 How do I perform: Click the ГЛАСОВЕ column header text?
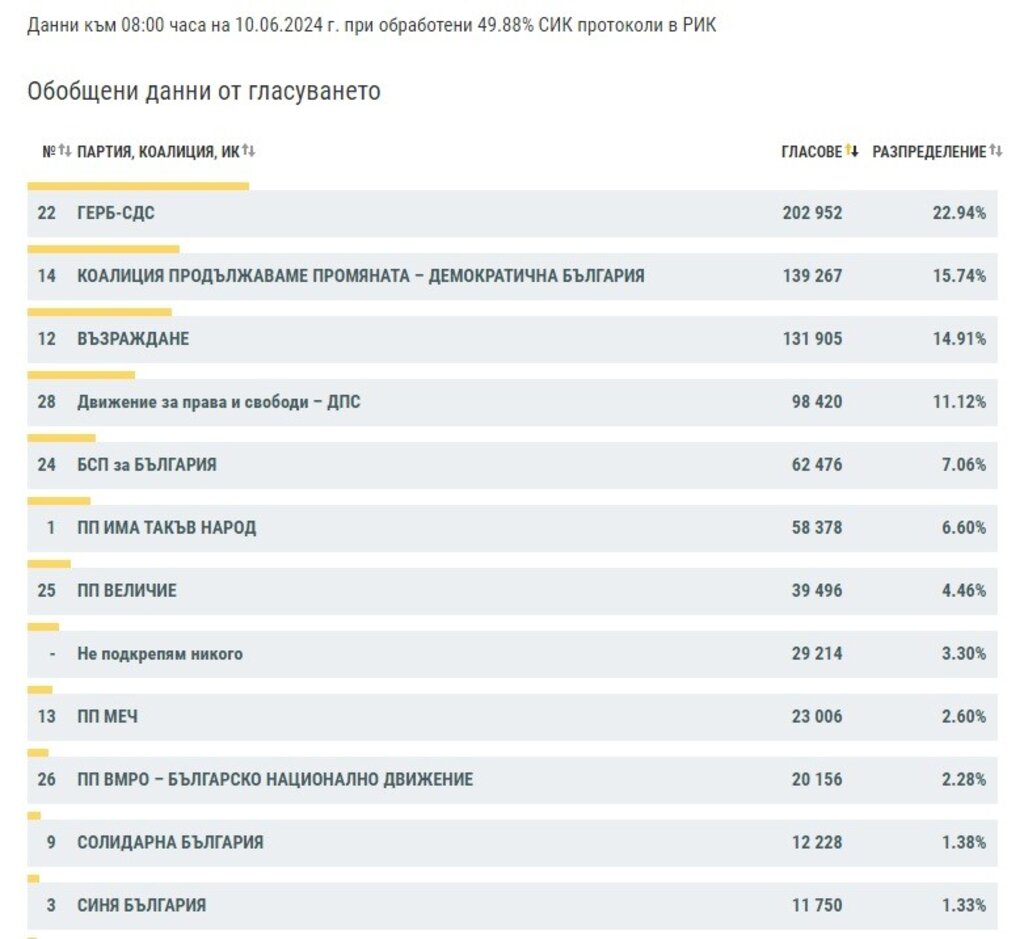pos(811,152)
